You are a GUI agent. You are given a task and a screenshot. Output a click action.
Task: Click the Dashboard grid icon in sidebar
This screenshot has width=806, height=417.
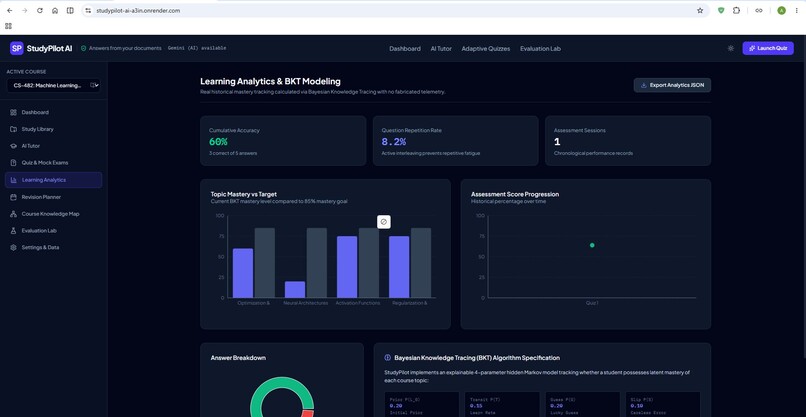[x=13, y=113]
